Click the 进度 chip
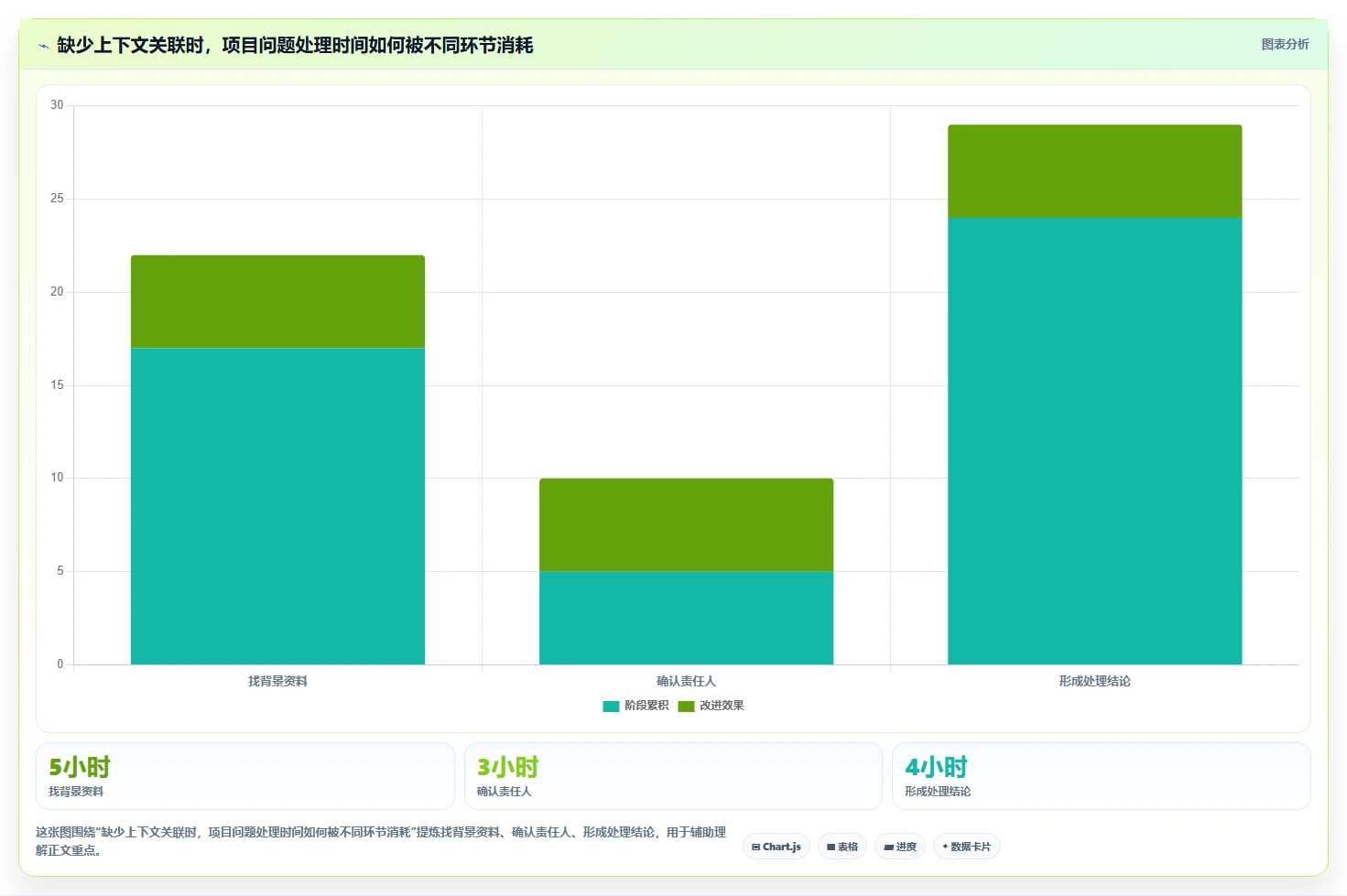Screen dimensions: 1347x896 tap(900, 847)
